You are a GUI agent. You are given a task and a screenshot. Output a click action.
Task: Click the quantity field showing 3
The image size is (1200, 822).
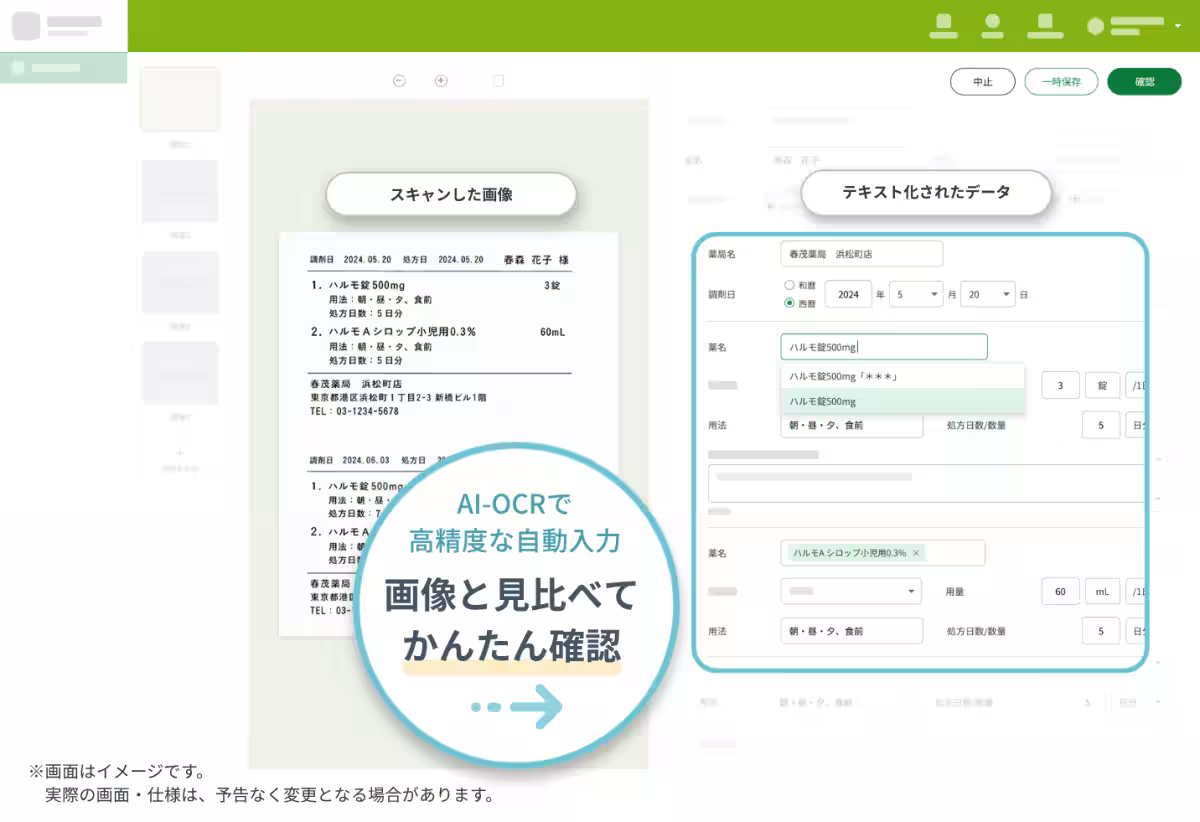[x=1060, y=385]
